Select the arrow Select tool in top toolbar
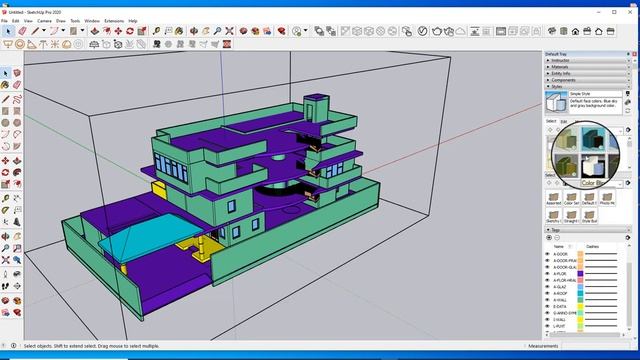This screenshot has width=640, height=360. [x=8, y=31]
